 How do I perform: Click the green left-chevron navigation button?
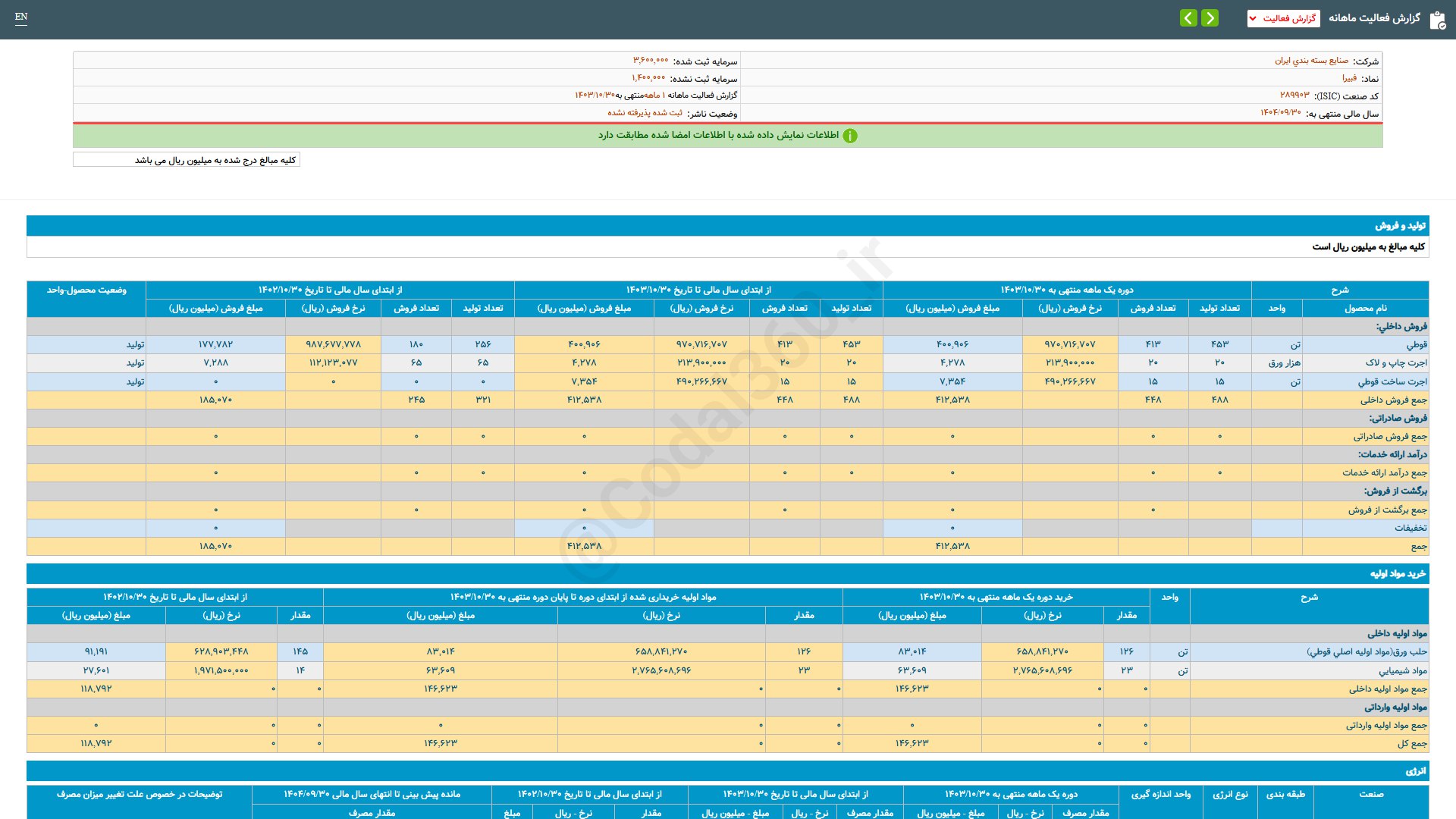[1188, 17]
